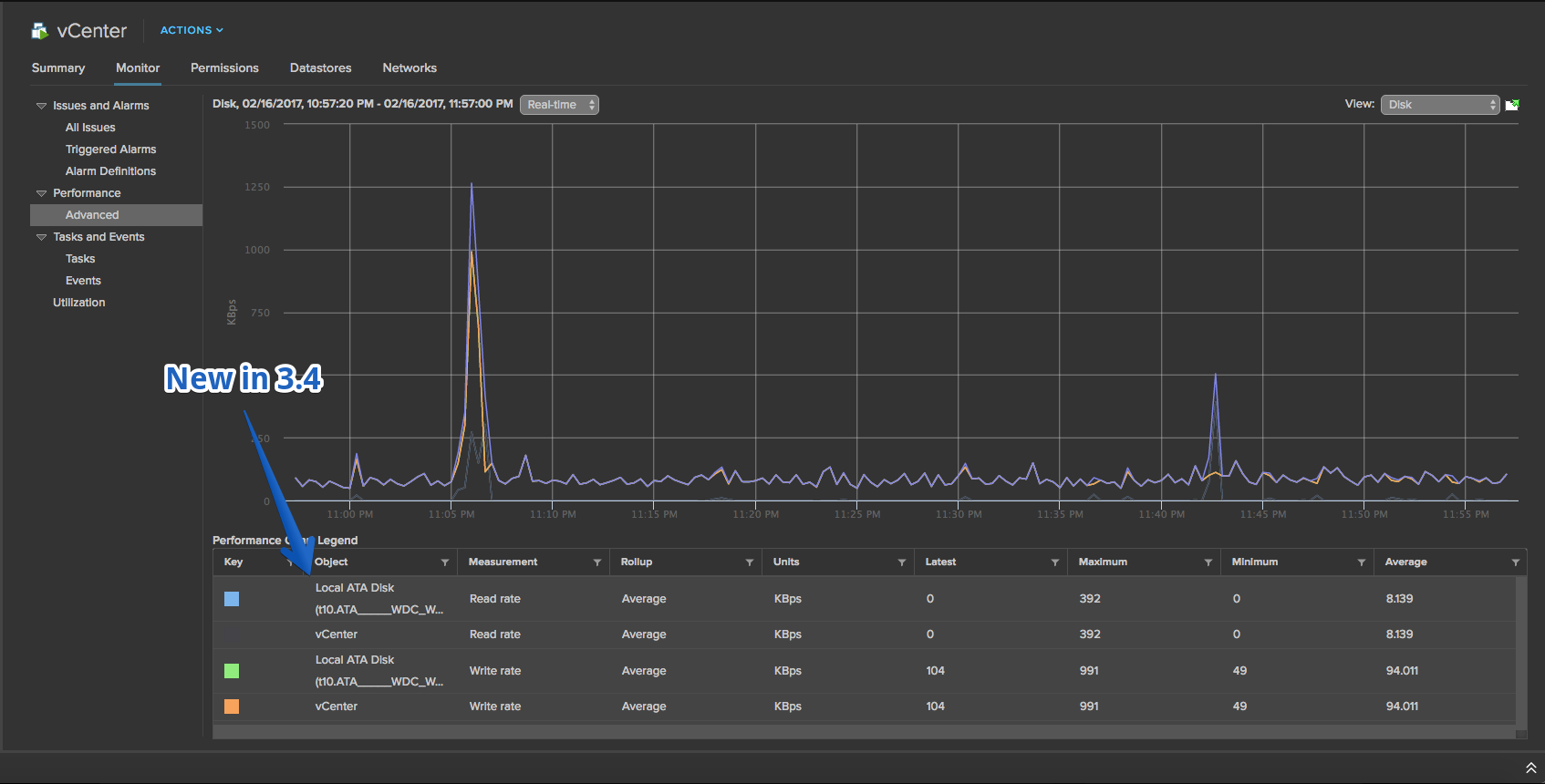This screenshot has height=784, width=1545.
Task: Sort by the Latest column header
Action: click(x=940, y=562)
